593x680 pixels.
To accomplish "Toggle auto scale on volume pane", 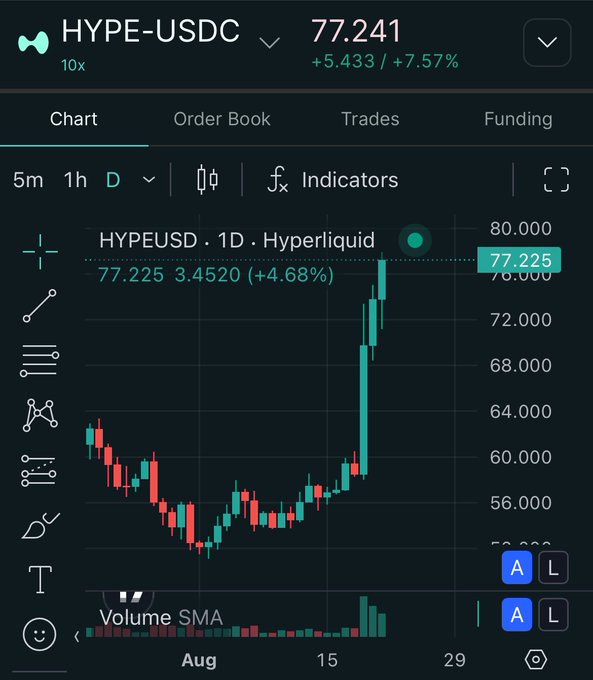I will coord(517,615).
